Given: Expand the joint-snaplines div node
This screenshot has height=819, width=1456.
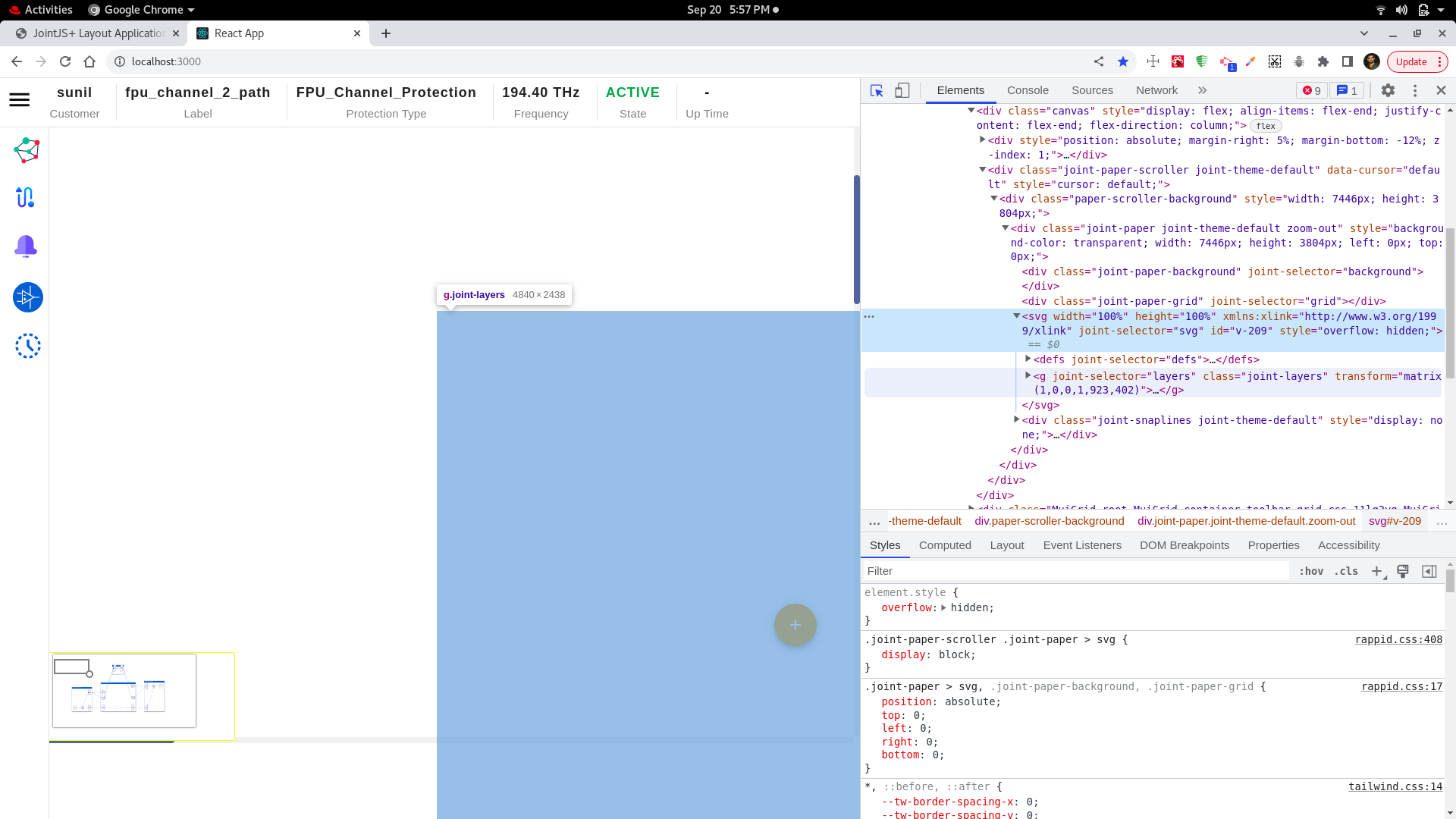Looking at the screenshot, I should [1017, 419].
